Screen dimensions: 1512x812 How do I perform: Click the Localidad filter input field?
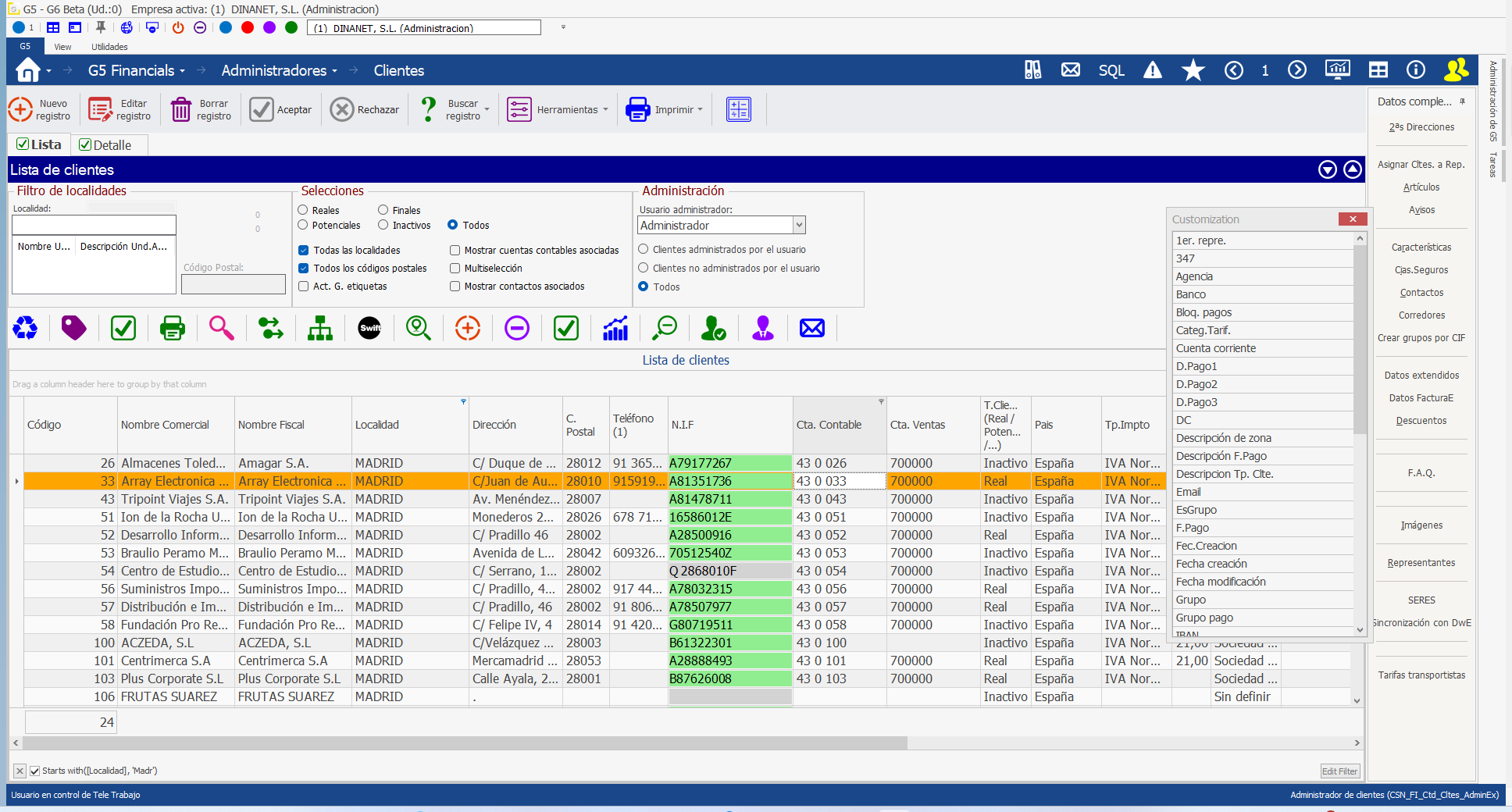coord(94,226)
